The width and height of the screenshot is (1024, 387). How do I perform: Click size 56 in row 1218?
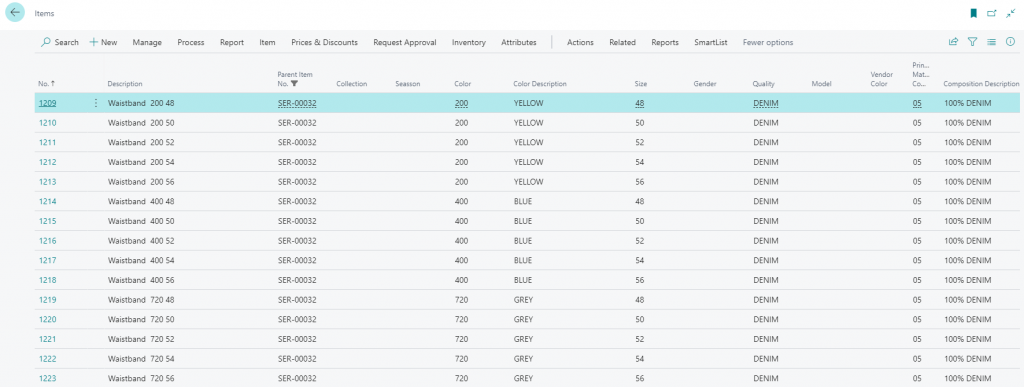[x=639, y=280]
